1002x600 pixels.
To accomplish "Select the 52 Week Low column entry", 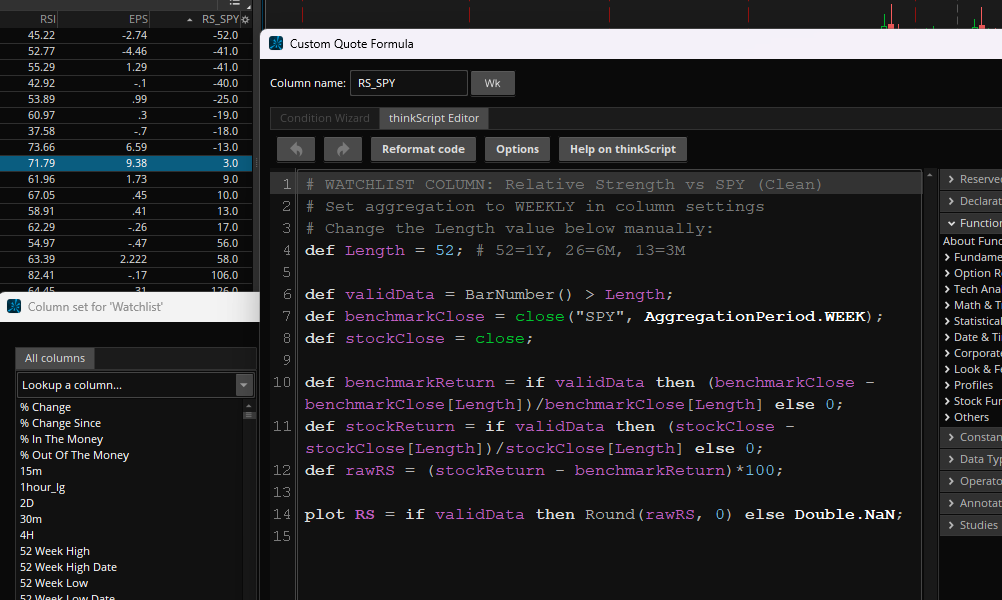I will (54, 583).
